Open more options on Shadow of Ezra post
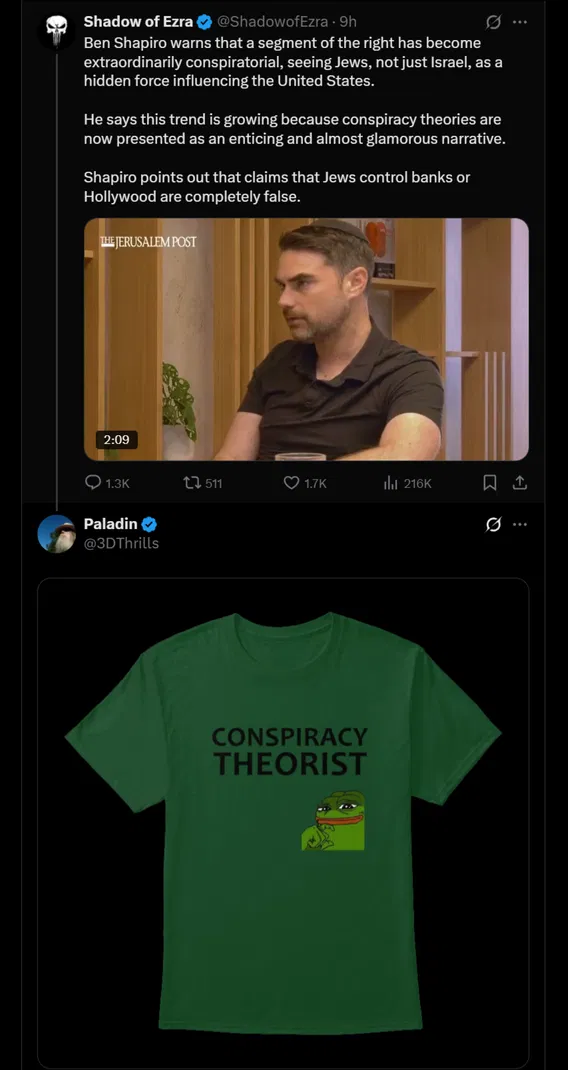Viewport: 568px width, 1070px height. [520, 23]
